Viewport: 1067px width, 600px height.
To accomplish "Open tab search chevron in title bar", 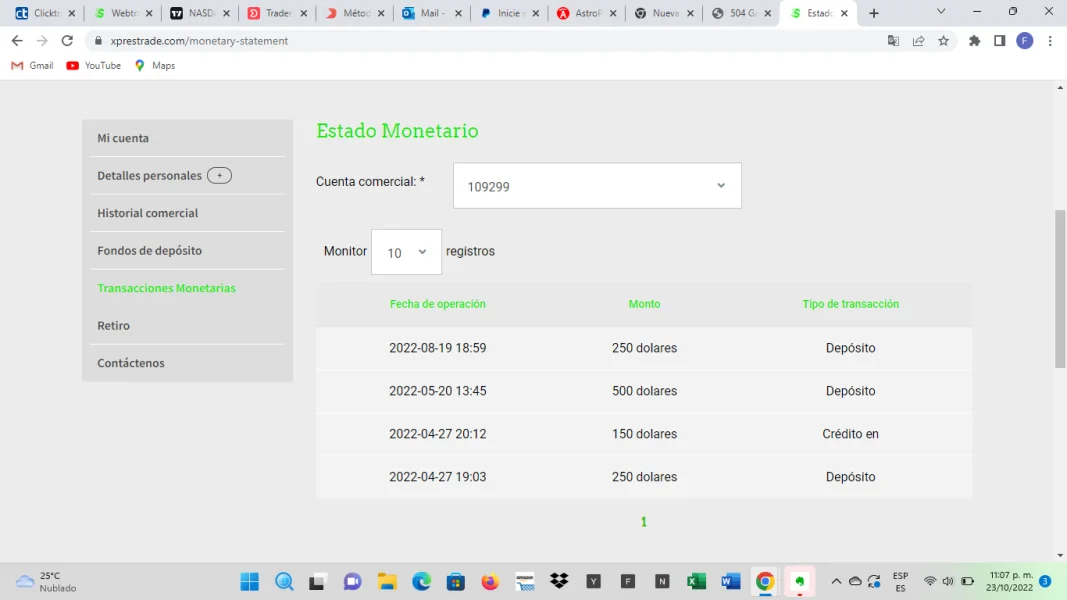I will (941, 12).
